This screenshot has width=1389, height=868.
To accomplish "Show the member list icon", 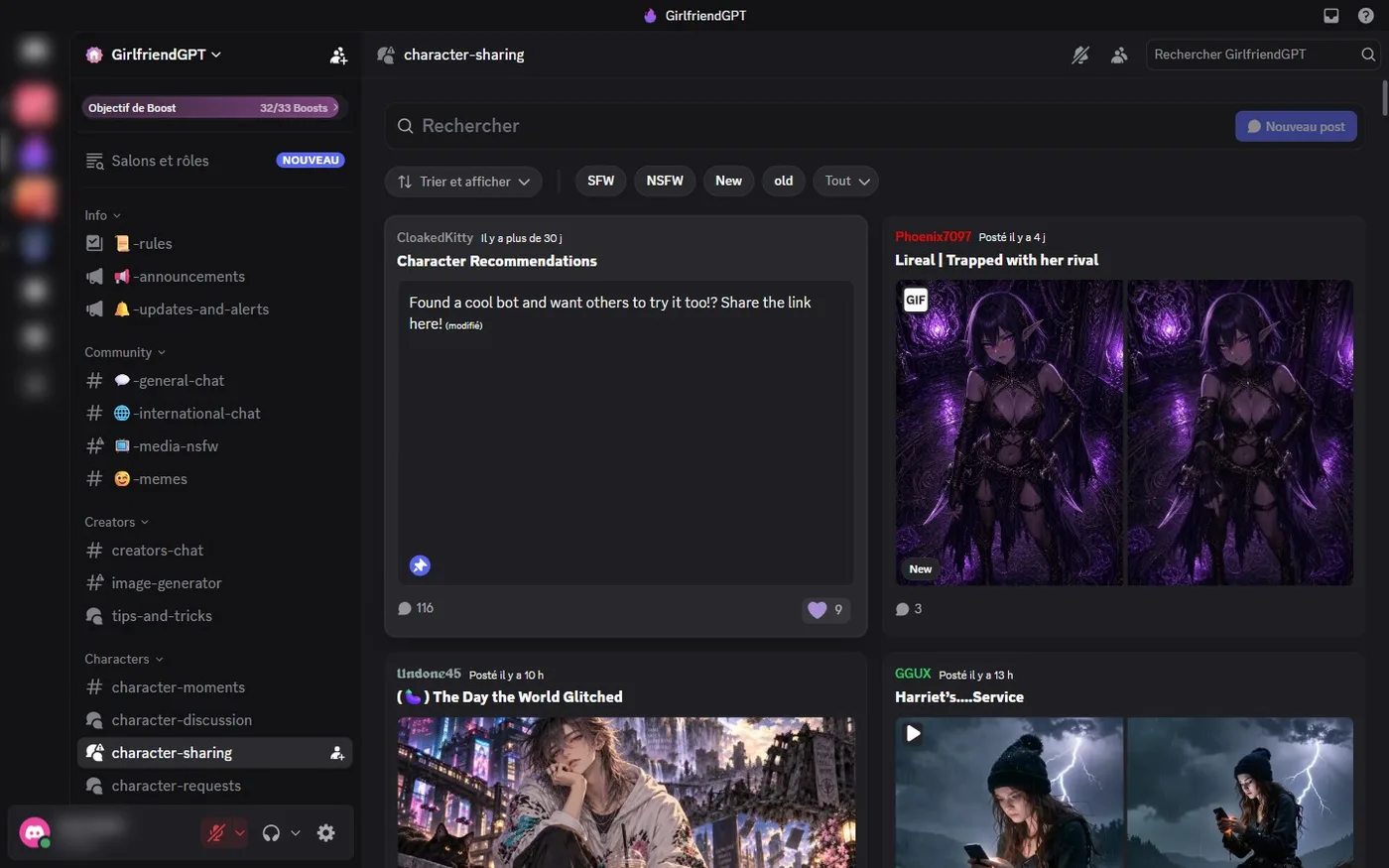I will coord(1119,56).
